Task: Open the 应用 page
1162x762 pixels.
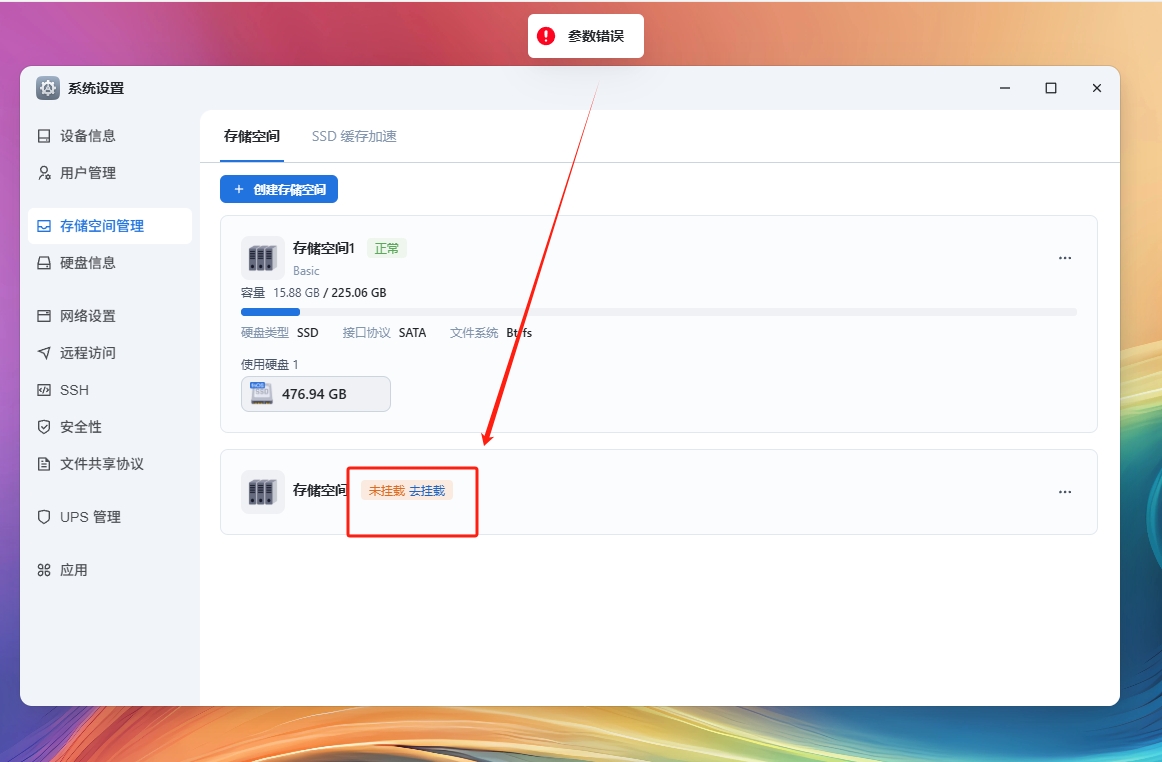Action: (x=110, y=570)
